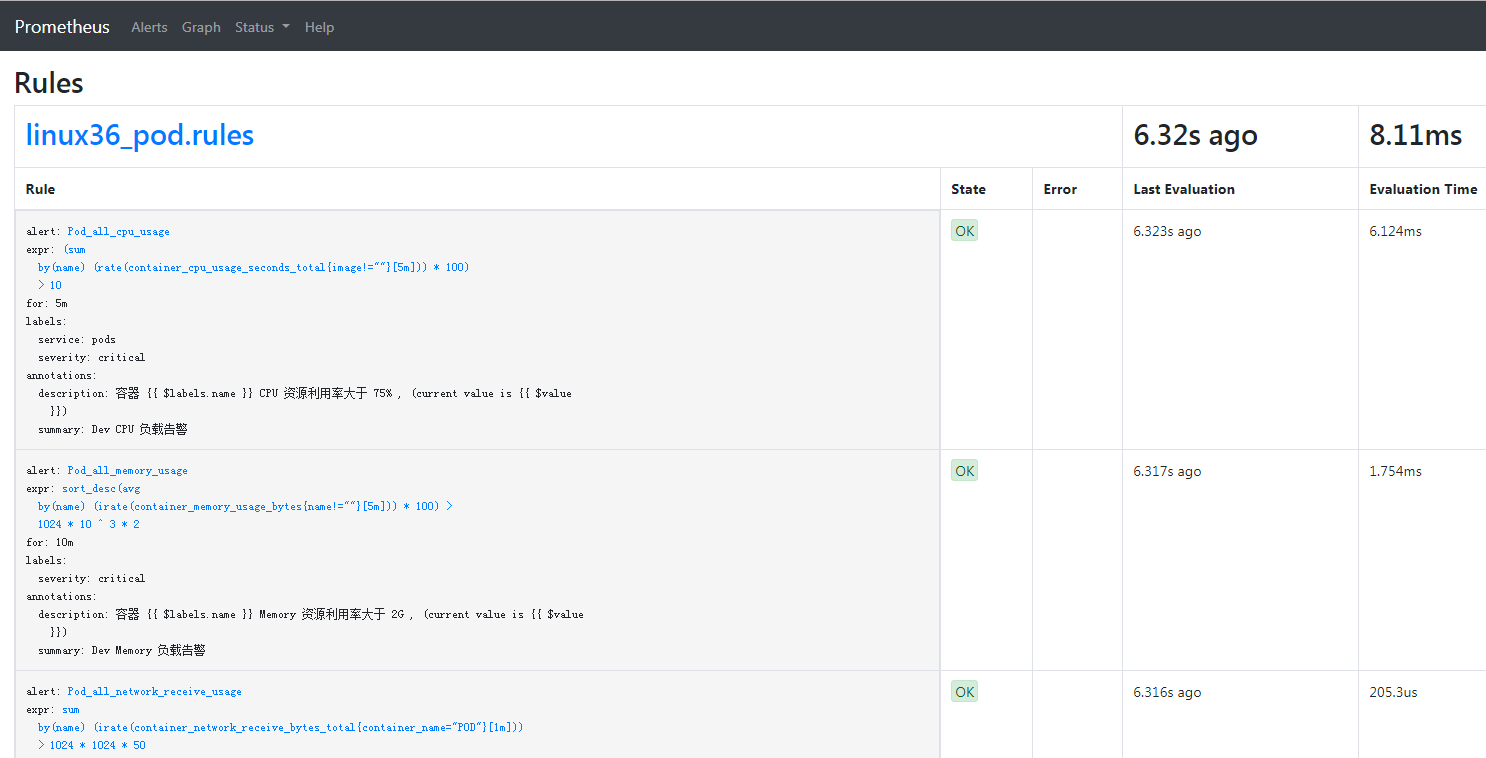
Task: Click the 6.32s ago group evaluation value
Action: [1195, 135]
